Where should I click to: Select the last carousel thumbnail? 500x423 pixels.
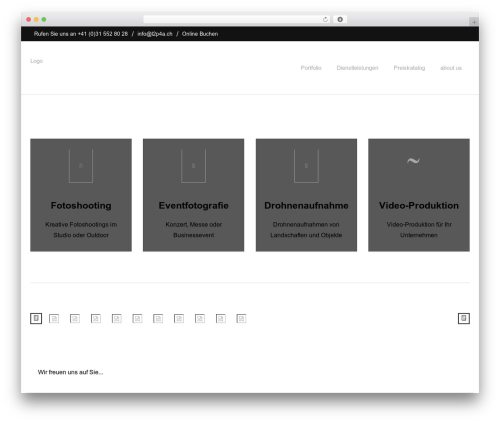pyautogui.click(x=241, y=319)
